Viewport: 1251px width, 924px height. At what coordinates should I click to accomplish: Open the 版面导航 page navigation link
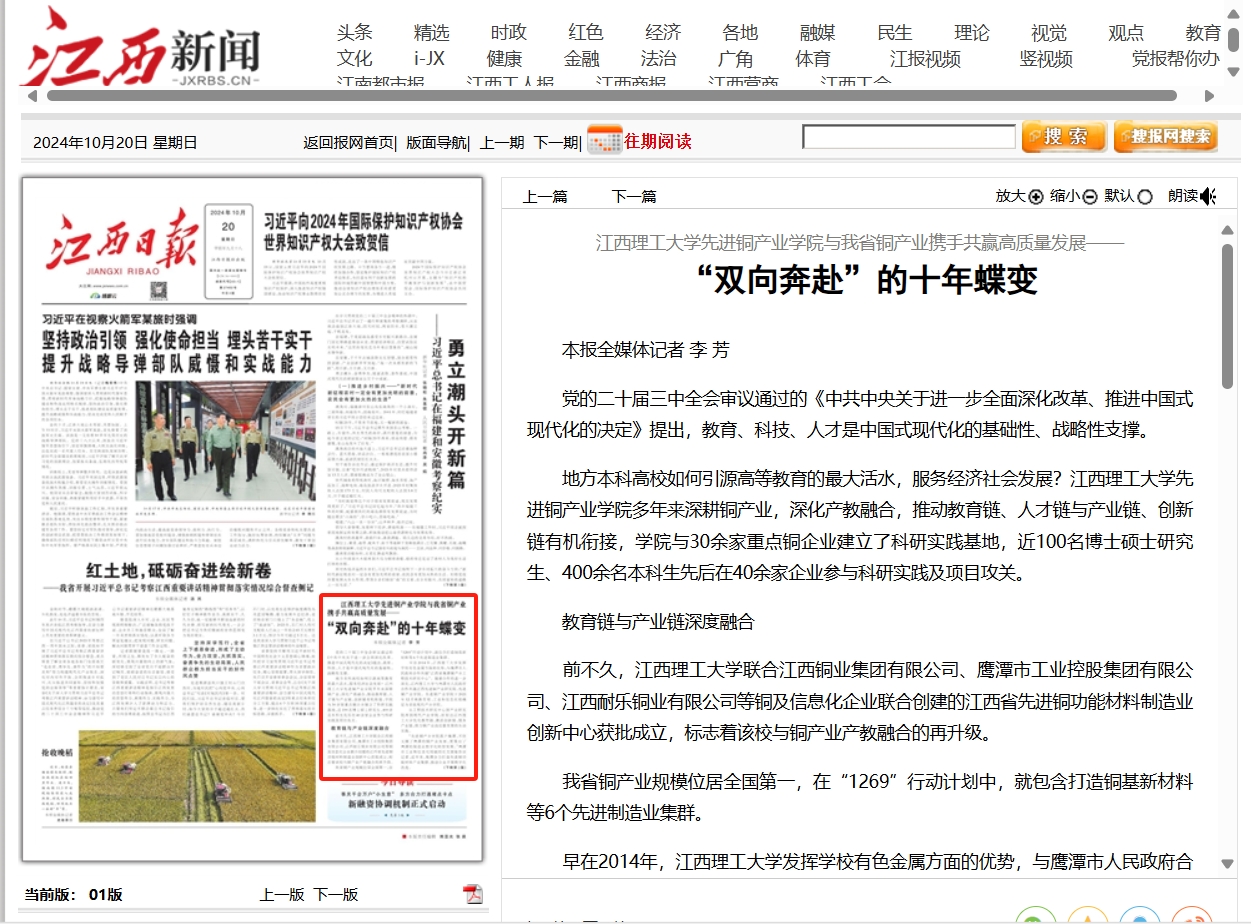coord(435,142)
